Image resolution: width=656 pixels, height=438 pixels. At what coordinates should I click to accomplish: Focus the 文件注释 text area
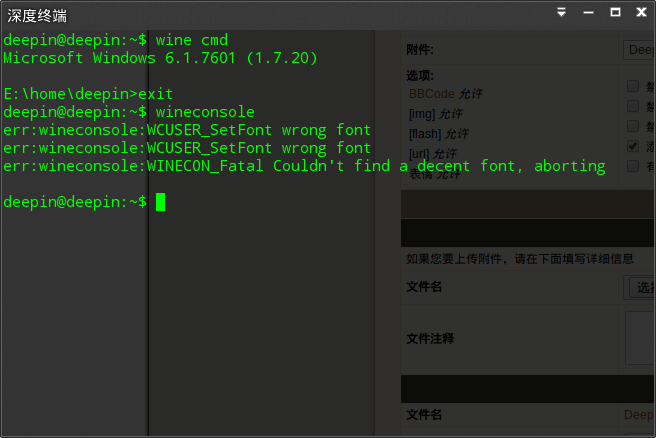click(x=640, y=338)
